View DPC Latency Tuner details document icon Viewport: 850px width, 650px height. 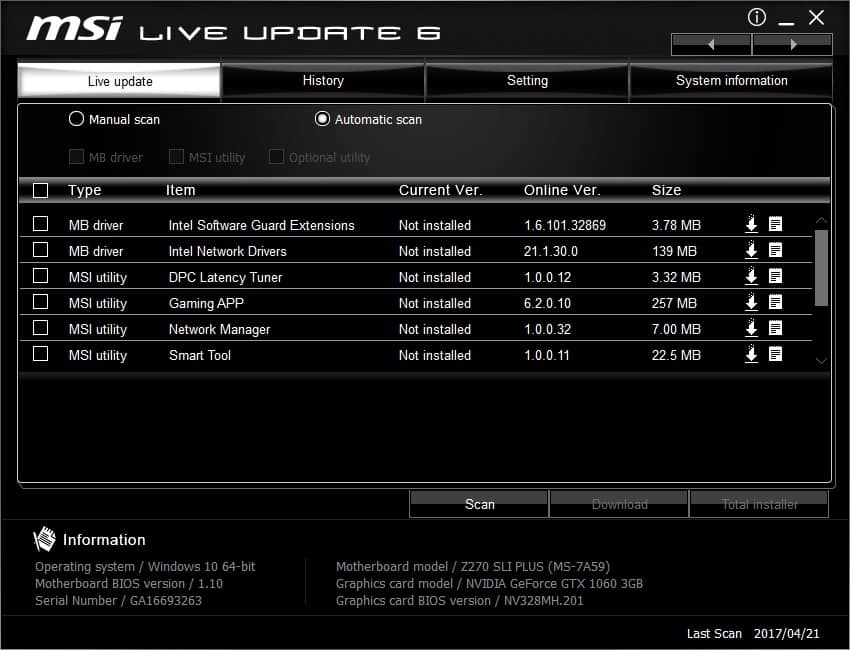pos(775,276)
